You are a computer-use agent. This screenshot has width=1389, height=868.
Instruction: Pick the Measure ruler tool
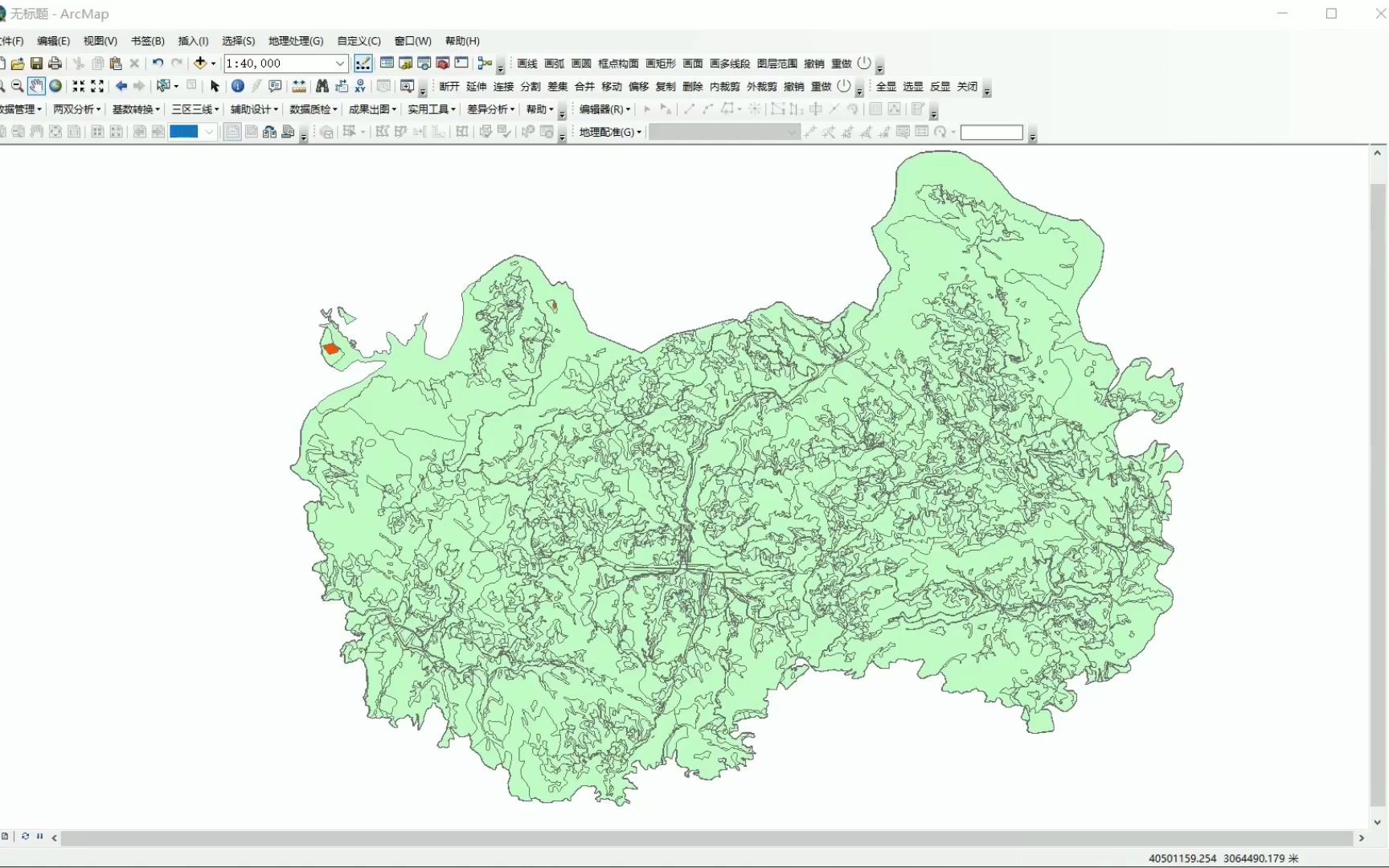click(x=299, y=86)
